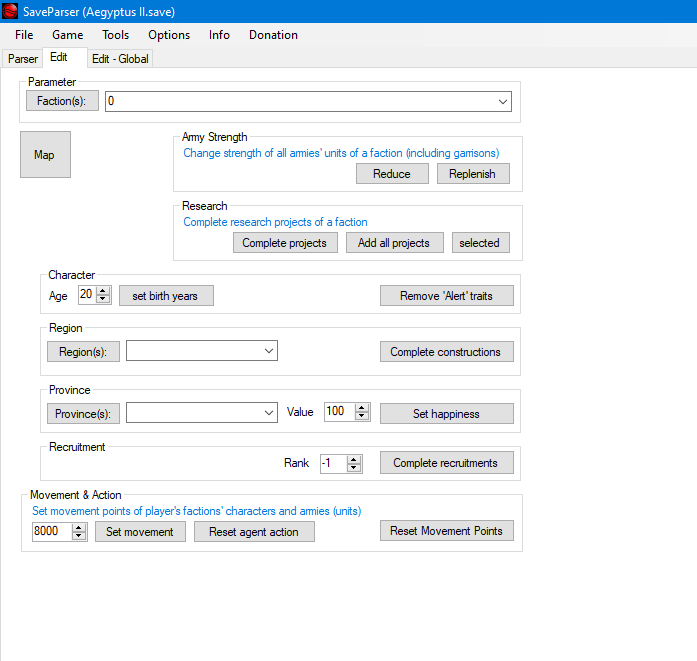This screenshot has height=661, width=697.
Task: Decrease the movement points spinner
Action: [79, 536]
